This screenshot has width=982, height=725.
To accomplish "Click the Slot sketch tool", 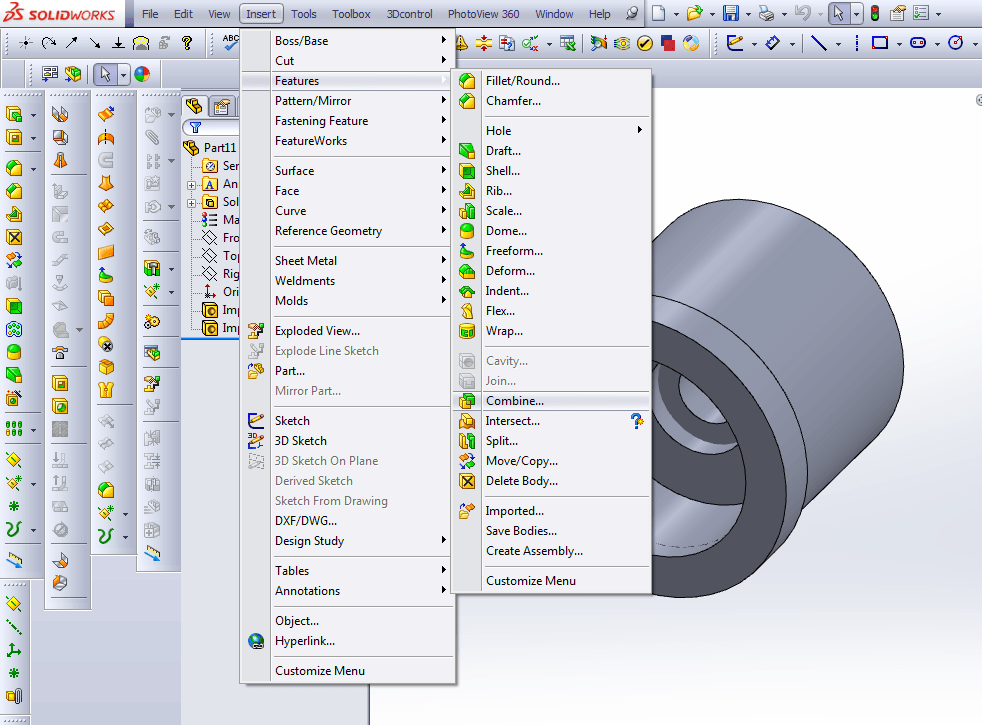I will (918, 43).
